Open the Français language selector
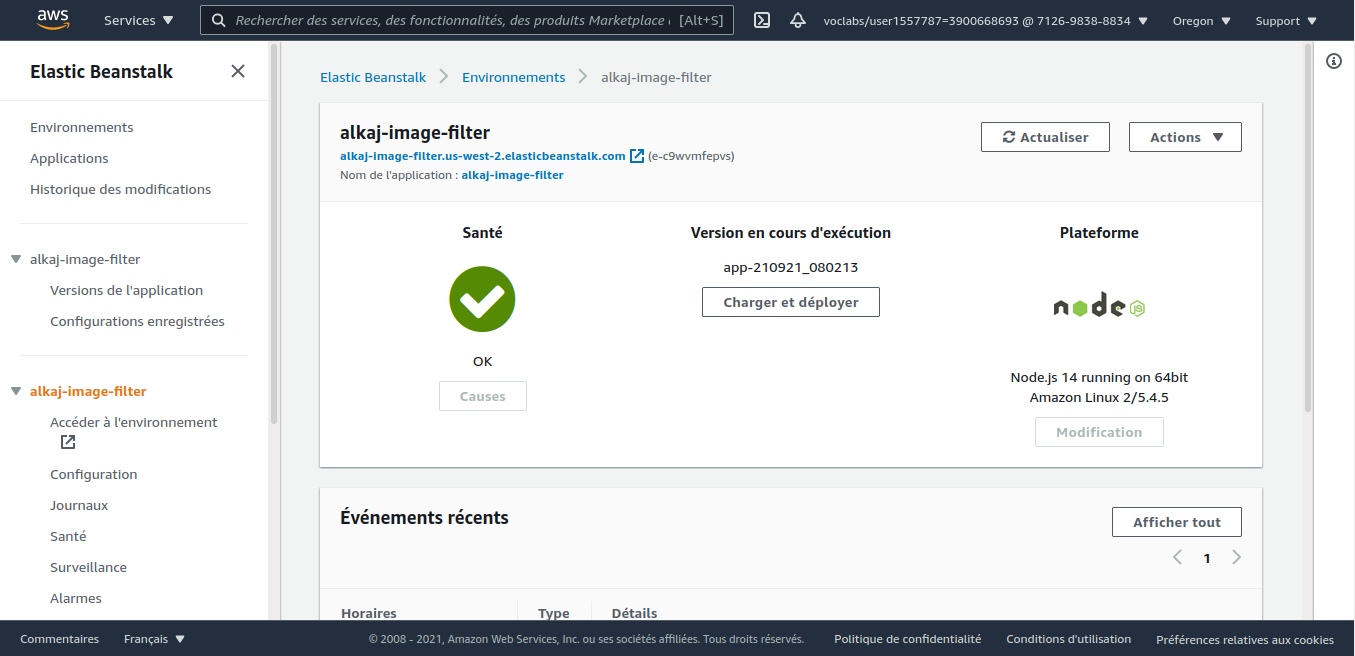Image resolution: width=1355 pixels, height=656 pixels. [155, 639]
